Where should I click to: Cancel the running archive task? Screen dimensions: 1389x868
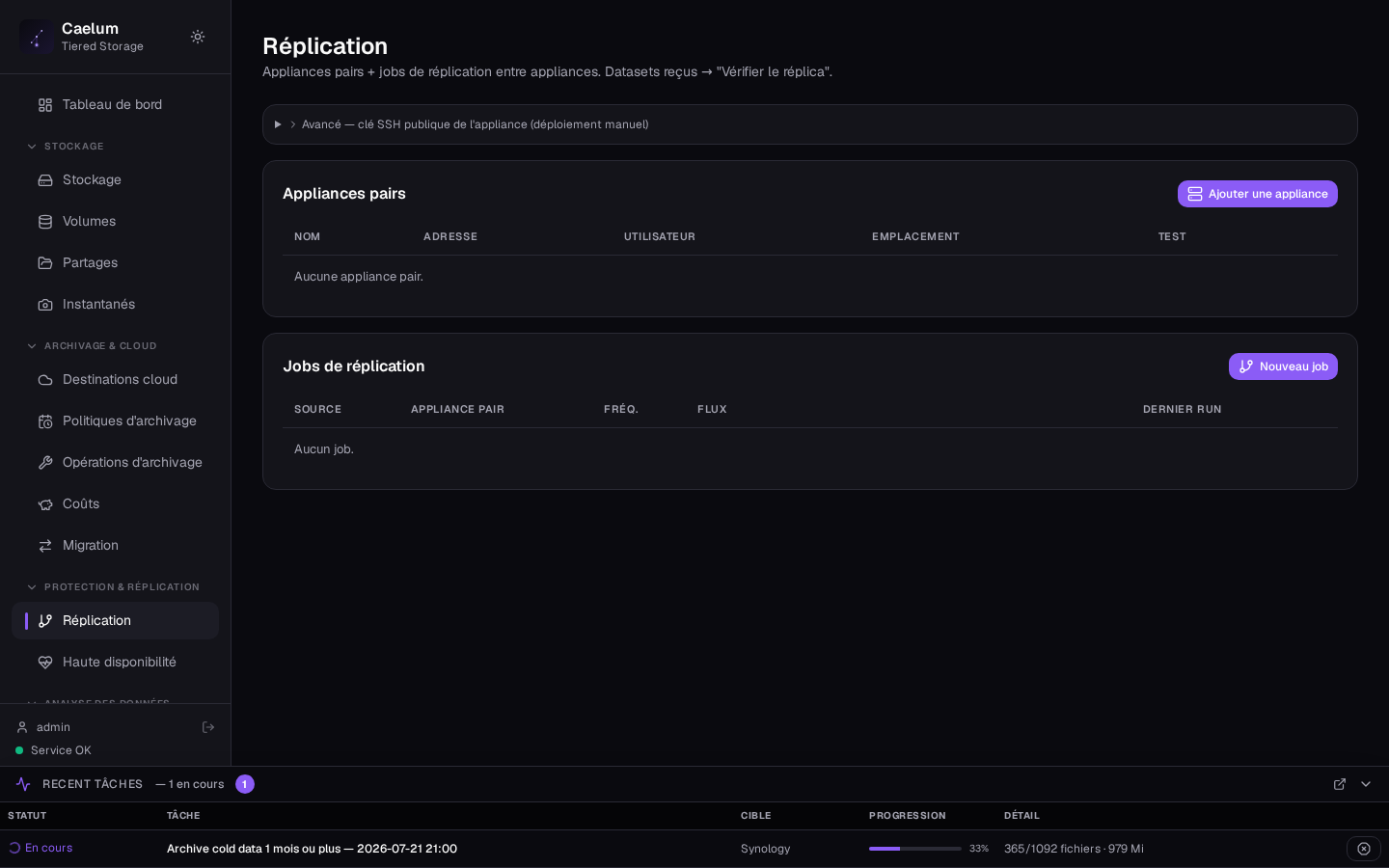click(x=1364, y=849)
